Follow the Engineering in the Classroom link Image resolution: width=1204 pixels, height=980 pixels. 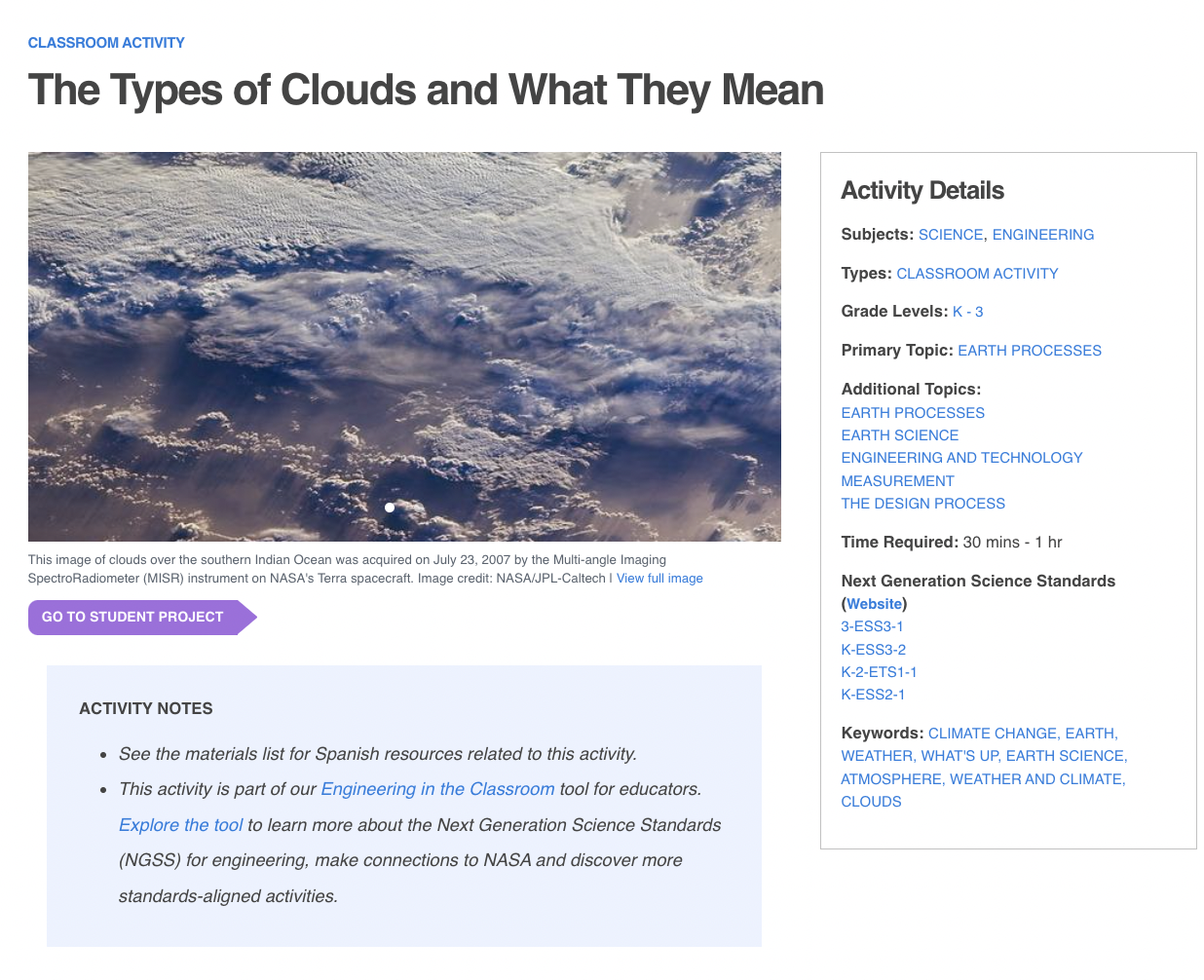pyautogui.click(x=437, y=788)
